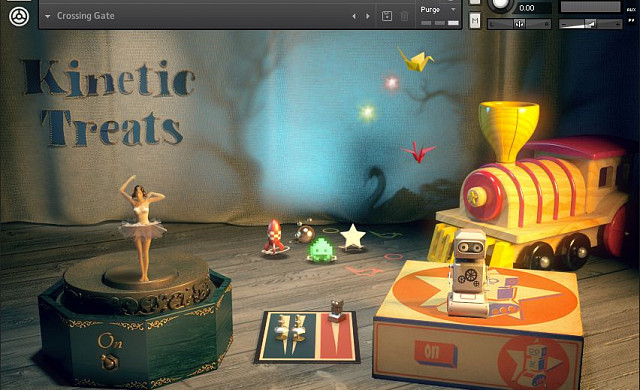
Task: Toggle the robot box on button
Action: click(x=435, y=352)
